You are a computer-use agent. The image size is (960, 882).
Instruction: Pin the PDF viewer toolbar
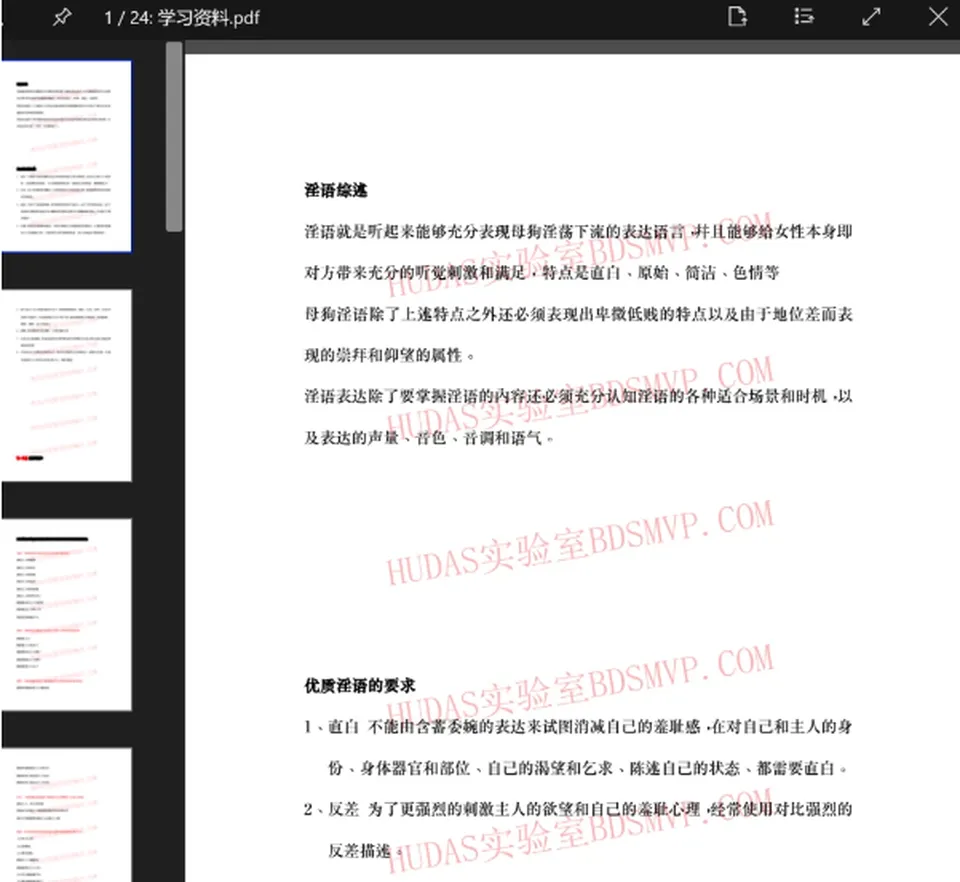[x=61, y=17]
